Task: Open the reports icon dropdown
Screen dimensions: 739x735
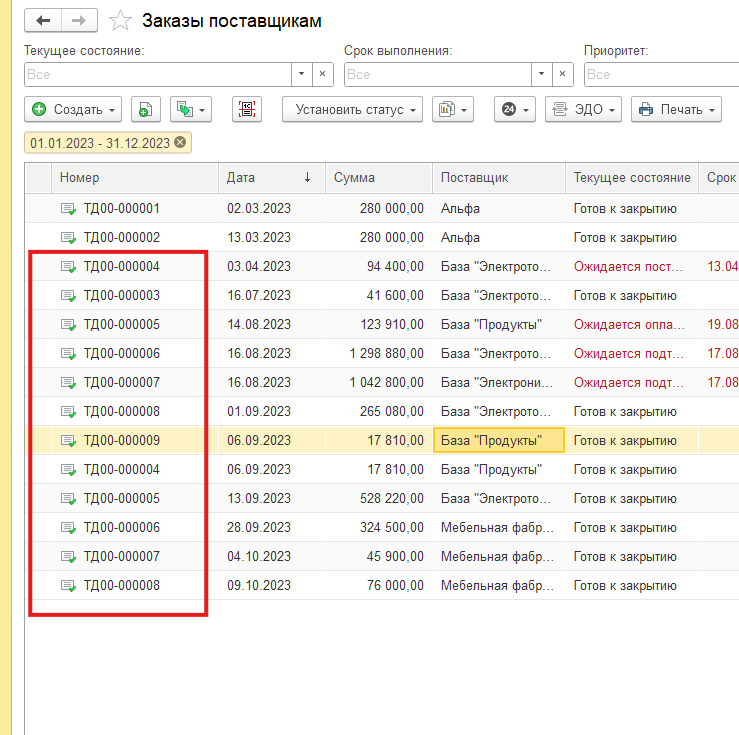Action: click(x=452, y=110)
